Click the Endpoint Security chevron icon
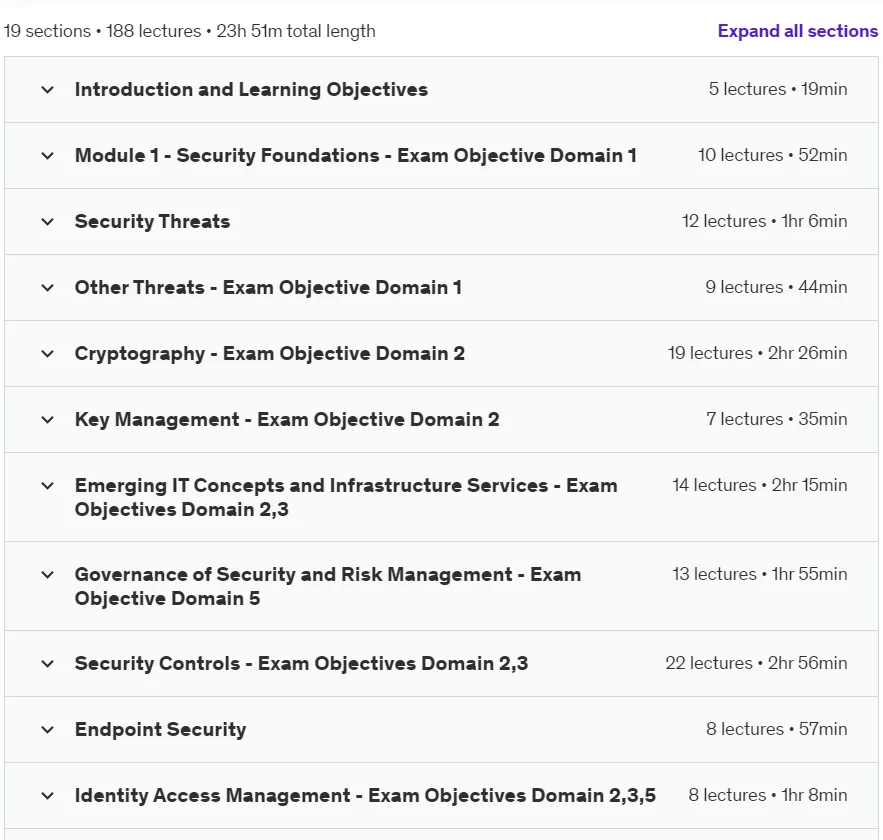This screenshot has width=883, height=840. coord(48,730)
